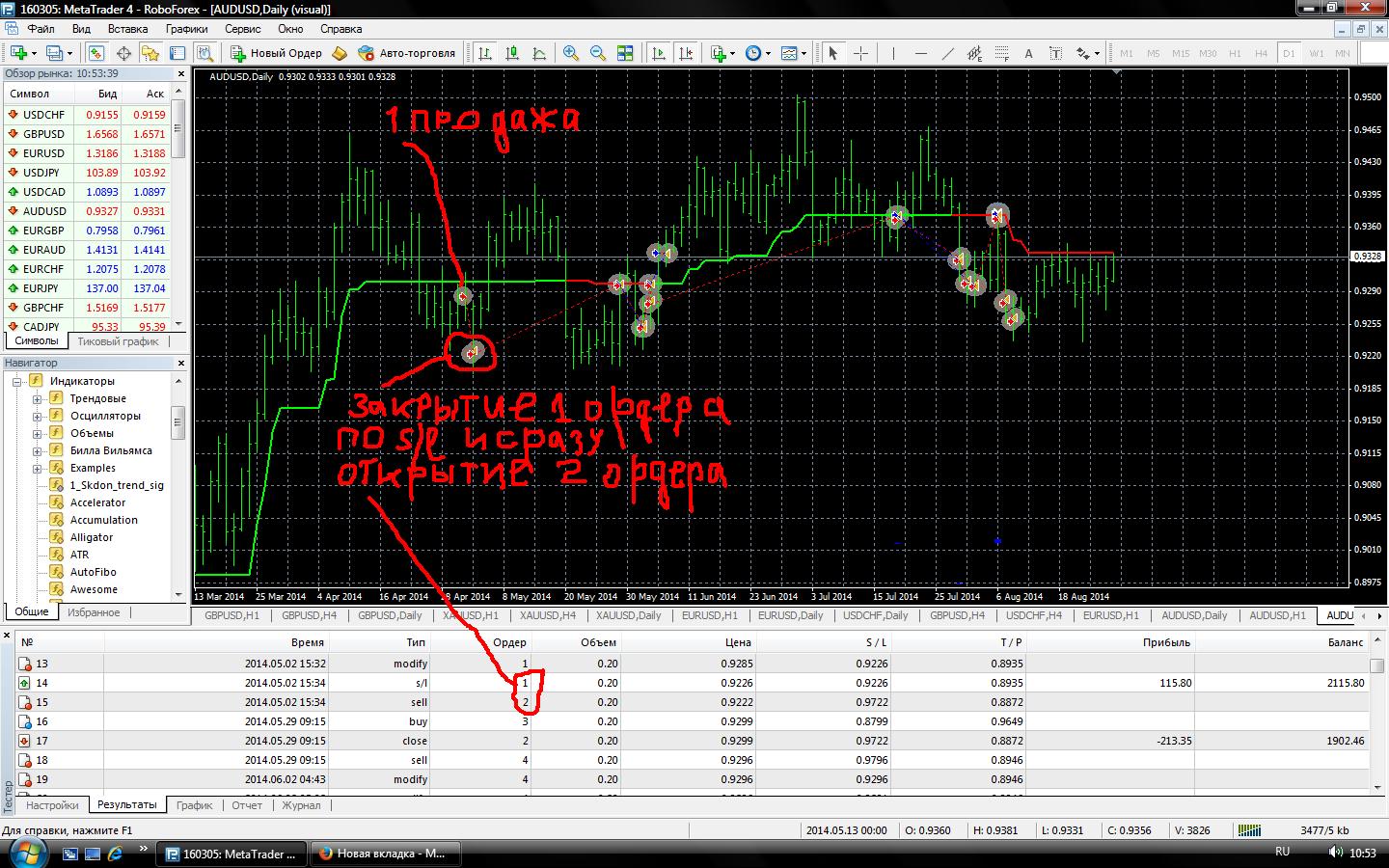
Task: Open the periodicity clock dropdown arrow
Action: [768, 53]
